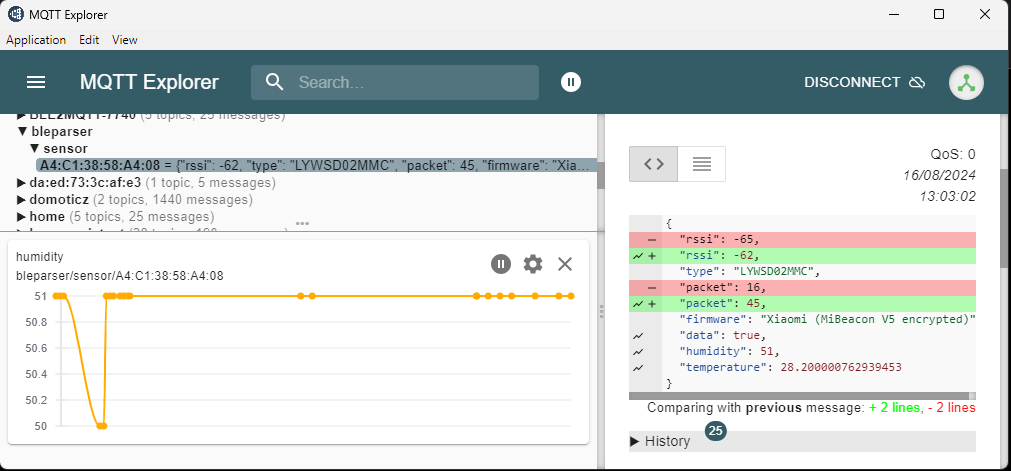1011x471 pixels.
Task: Click chart icon beside temperature line
Action: click(x=638, y=368)
